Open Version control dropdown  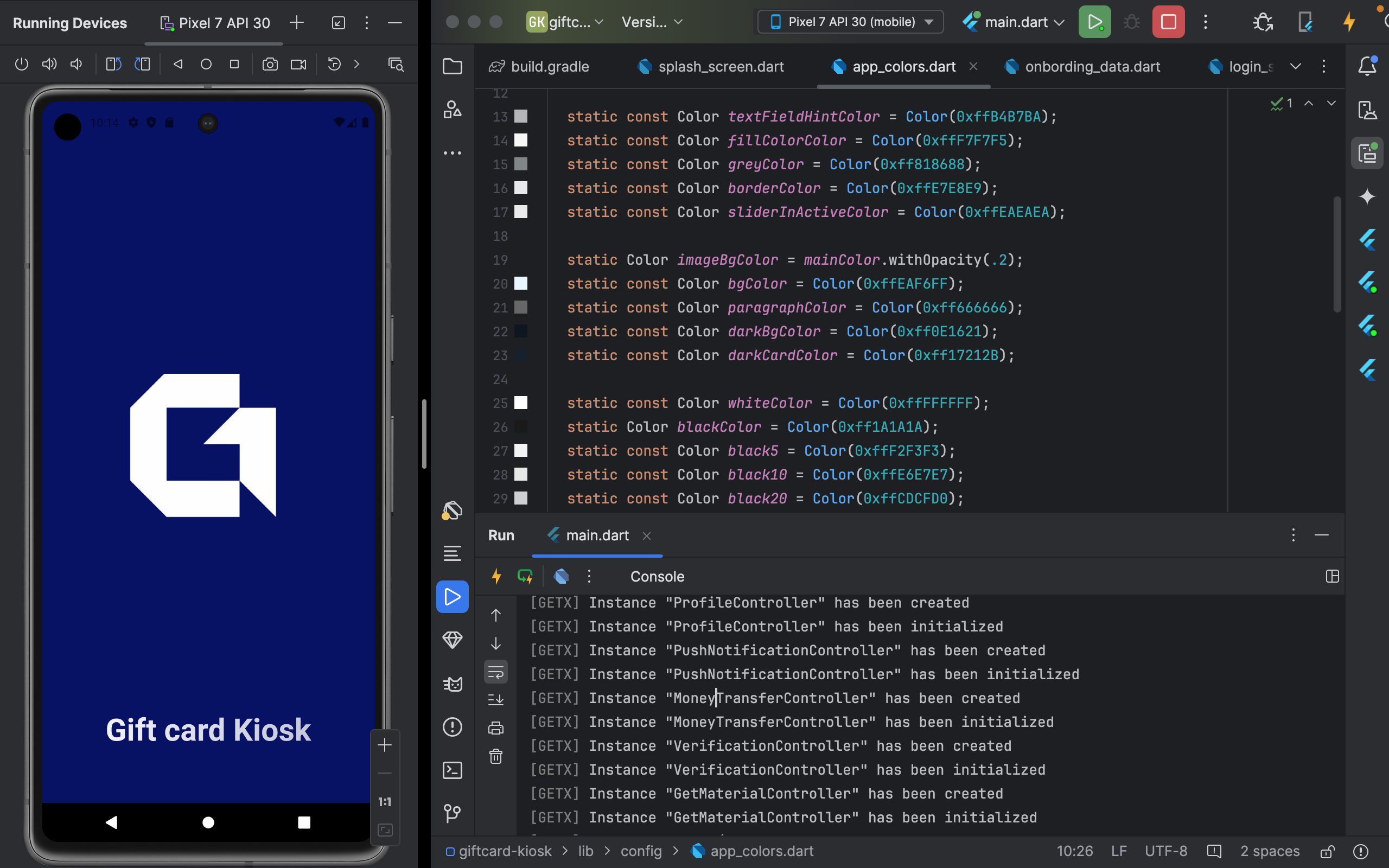point(652,22)
